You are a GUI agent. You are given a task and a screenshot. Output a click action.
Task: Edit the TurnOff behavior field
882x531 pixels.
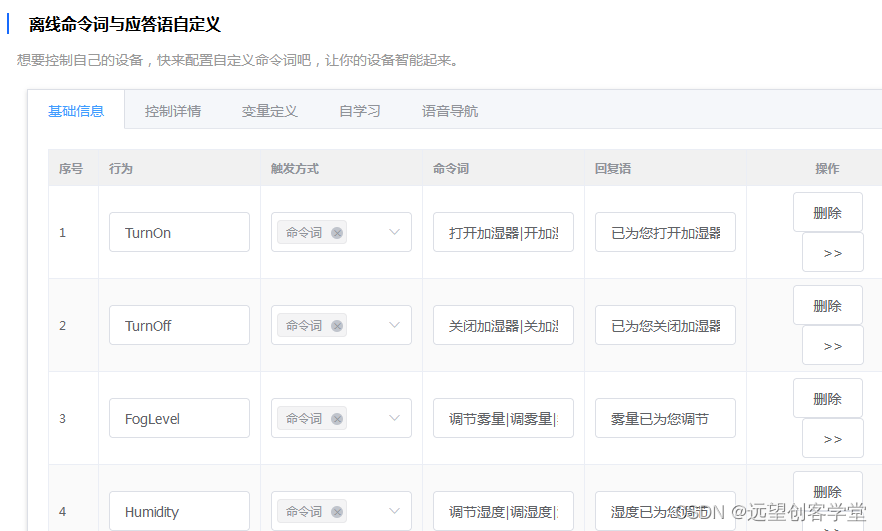[179, 325]
